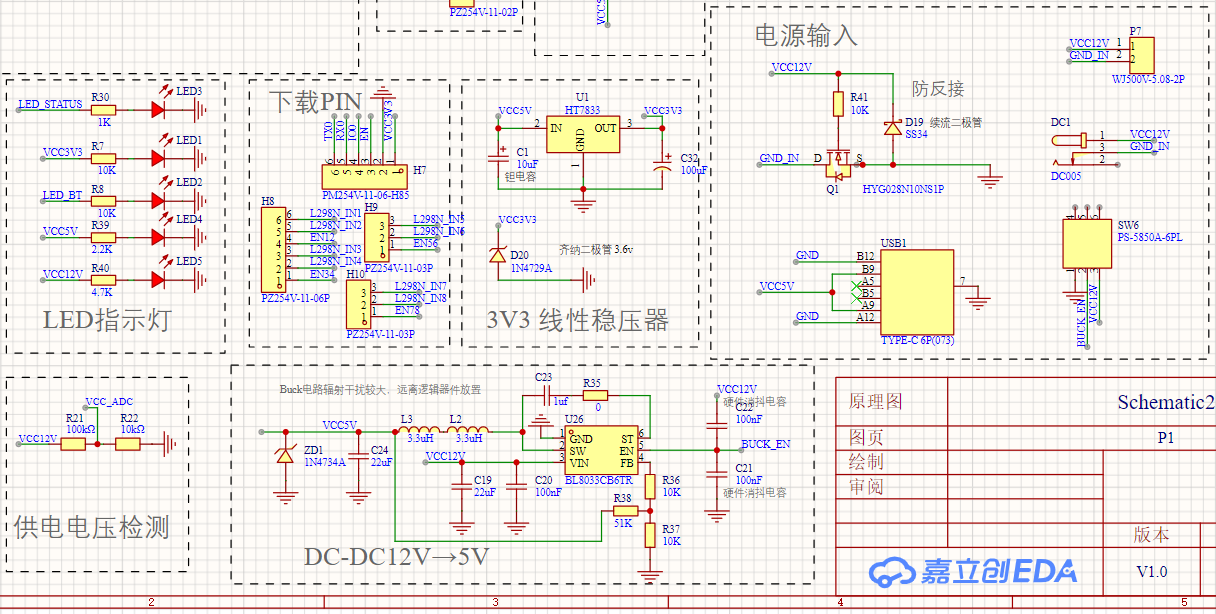Select capacitor C19 22uF

point(460,486)
